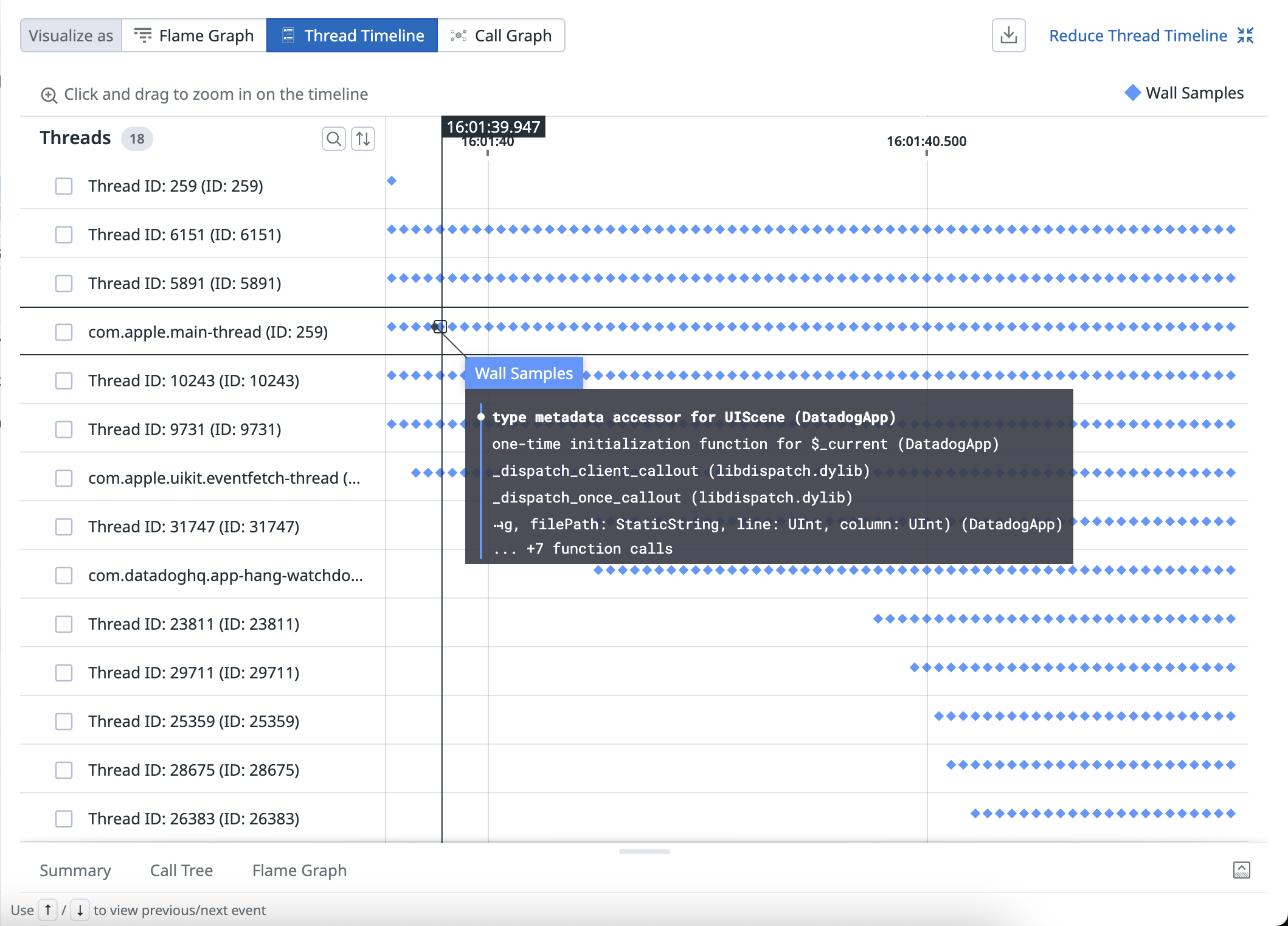Click the Wall Samples legend swatch

(1132, 92)
